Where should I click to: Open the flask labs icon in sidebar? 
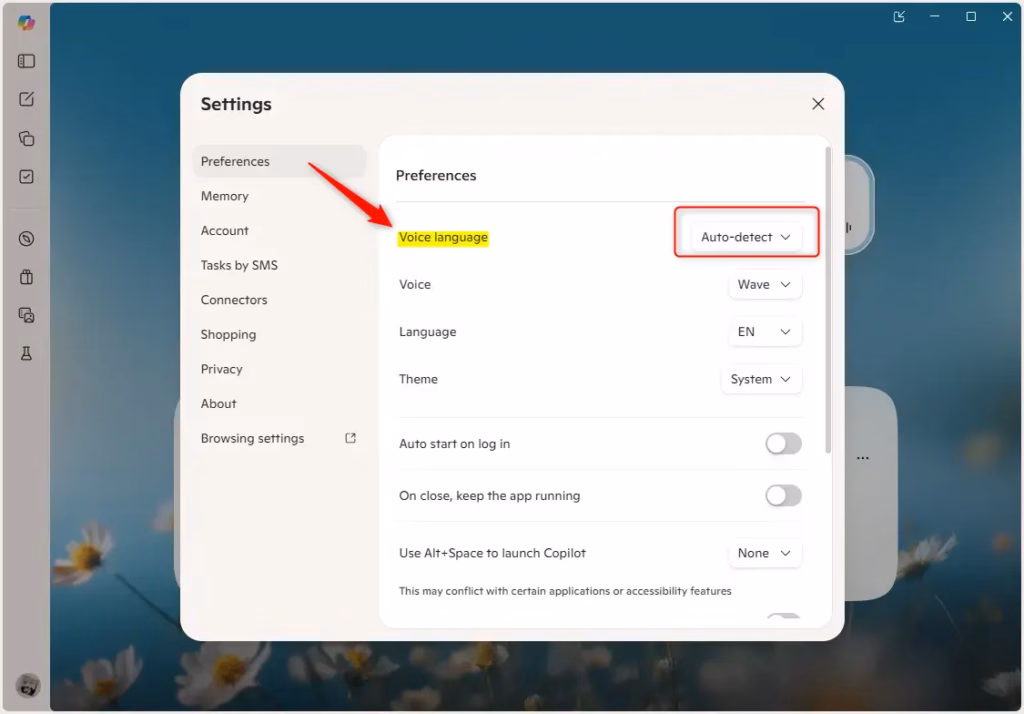[27, 354]
